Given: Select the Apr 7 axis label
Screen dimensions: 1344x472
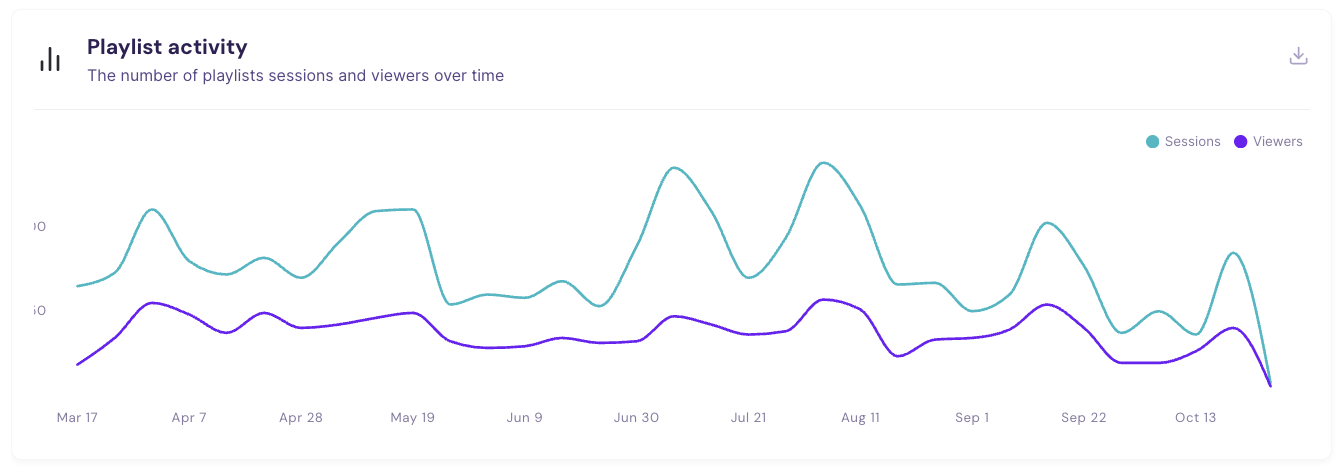Looking at the screenshot, I should click(x=189, y=418).
